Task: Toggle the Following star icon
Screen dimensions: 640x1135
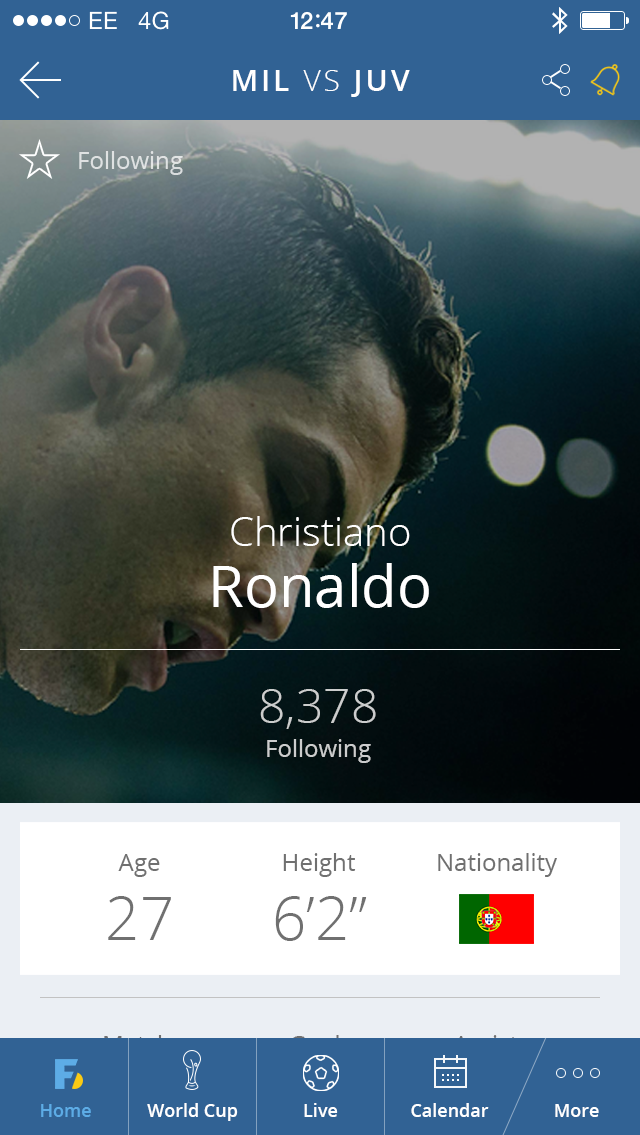Action: tap(39, 161)
